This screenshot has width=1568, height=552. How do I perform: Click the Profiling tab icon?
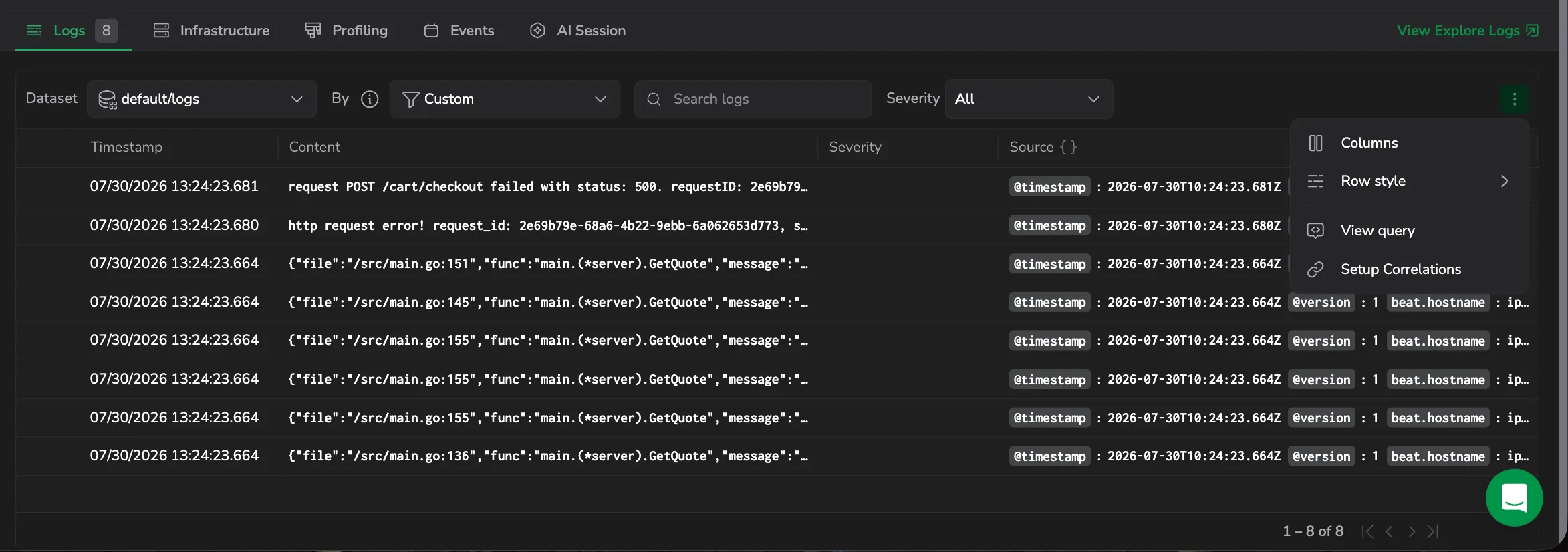[x=313, y=31]
